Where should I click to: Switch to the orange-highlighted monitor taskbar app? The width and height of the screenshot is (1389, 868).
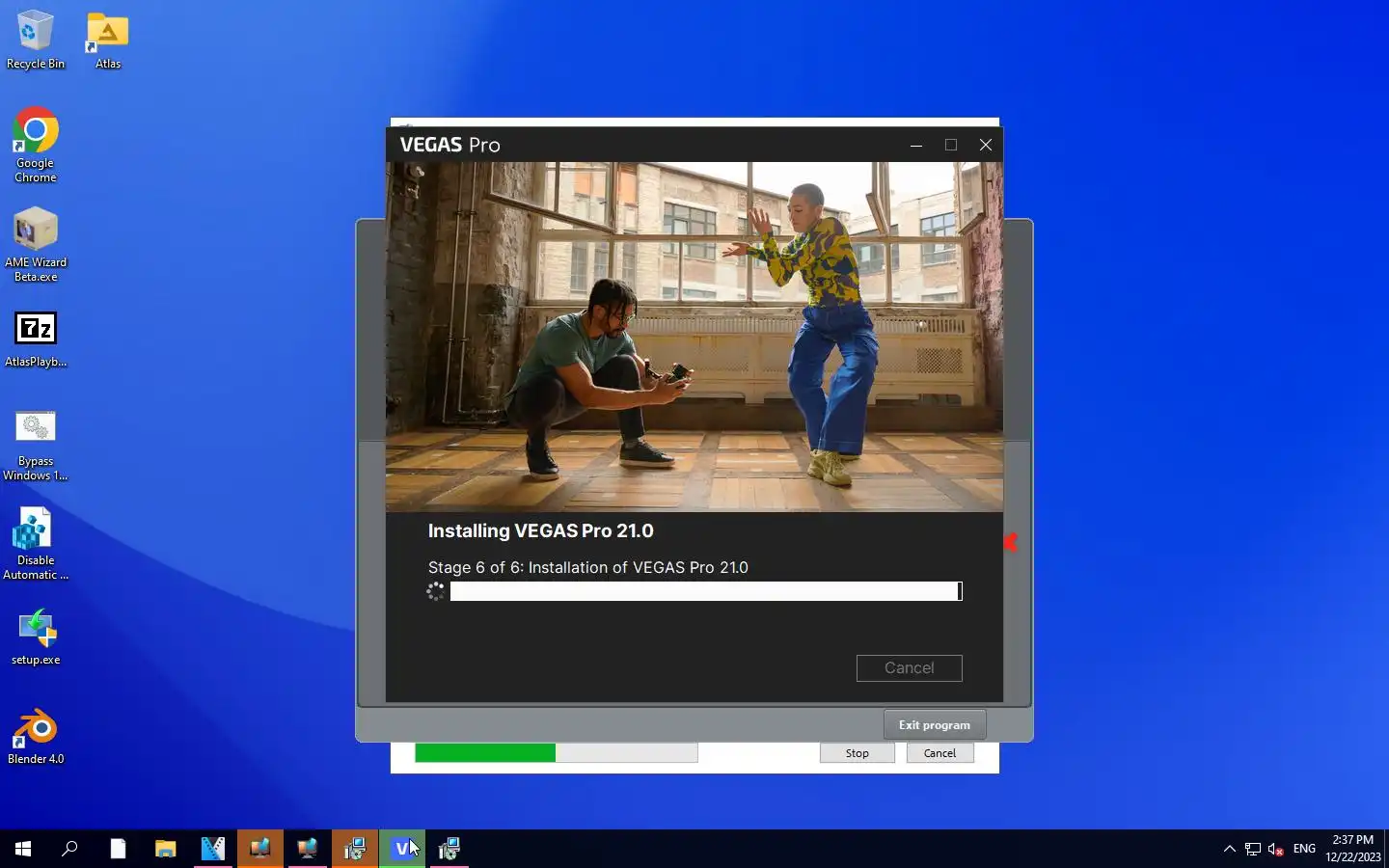point(259,849)
